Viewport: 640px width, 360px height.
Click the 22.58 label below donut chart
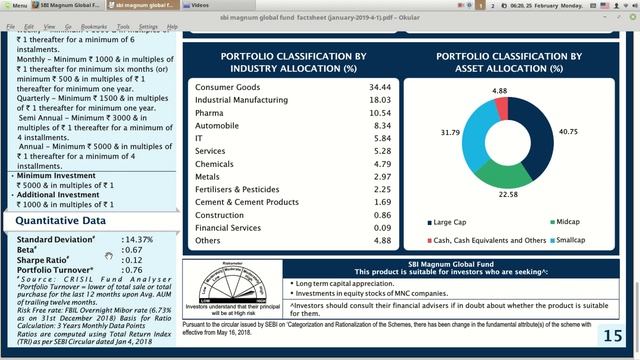(x=508, y=195)
